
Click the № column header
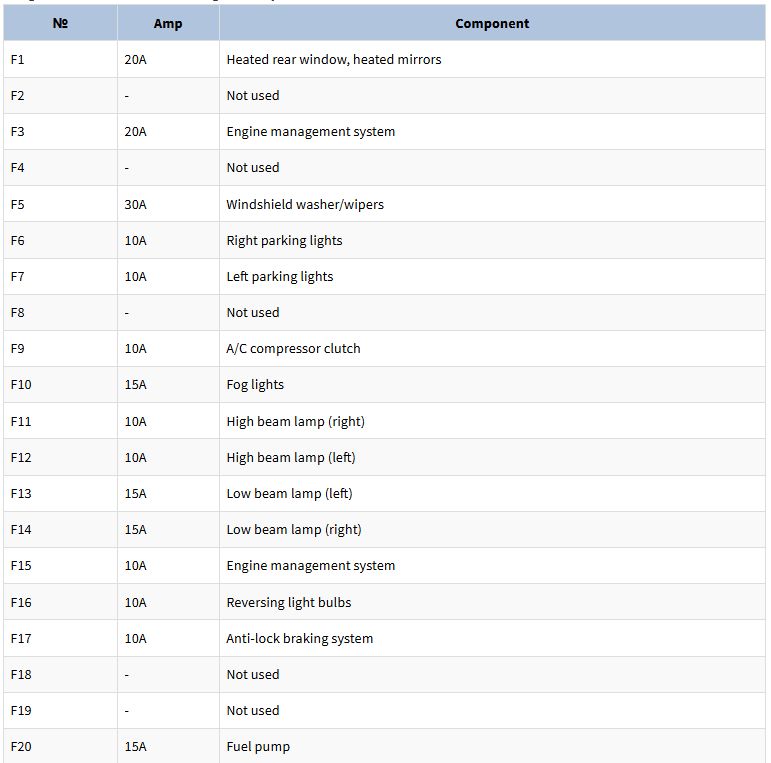coord(60,23)
